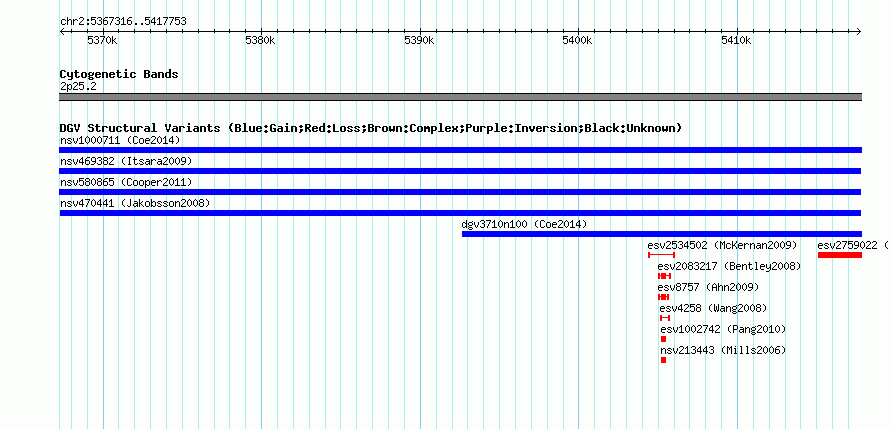This screenshot has width=890, height=429.
Task: Click the left arrow of the ruler
Action: (x=62, y=31)
